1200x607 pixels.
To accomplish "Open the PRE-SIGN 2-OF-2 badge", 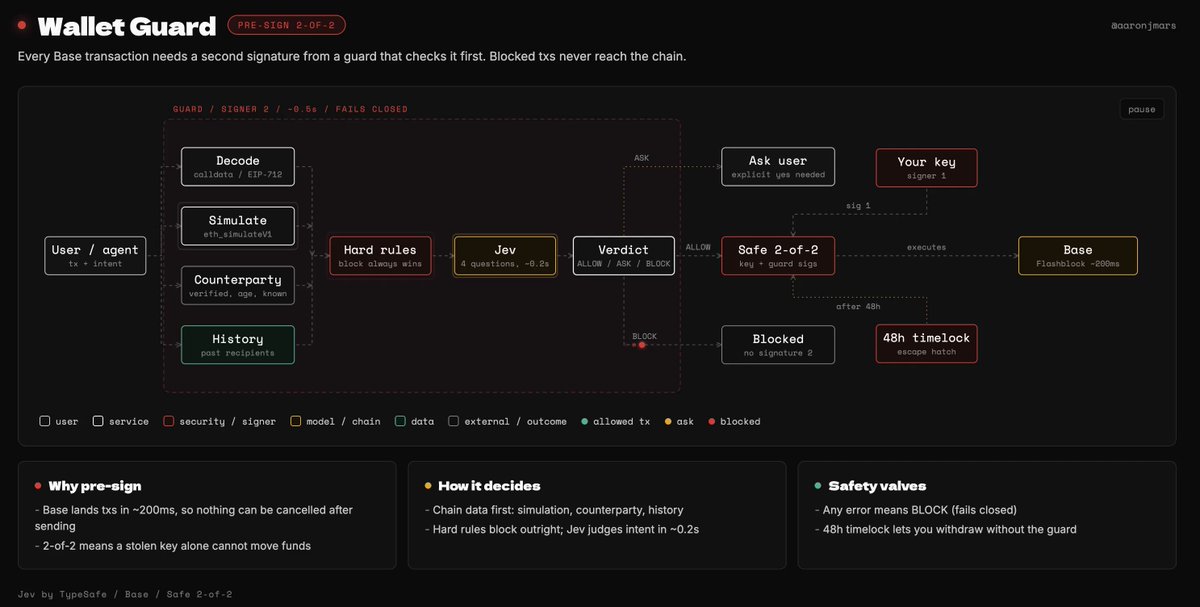I will (288, 26).
